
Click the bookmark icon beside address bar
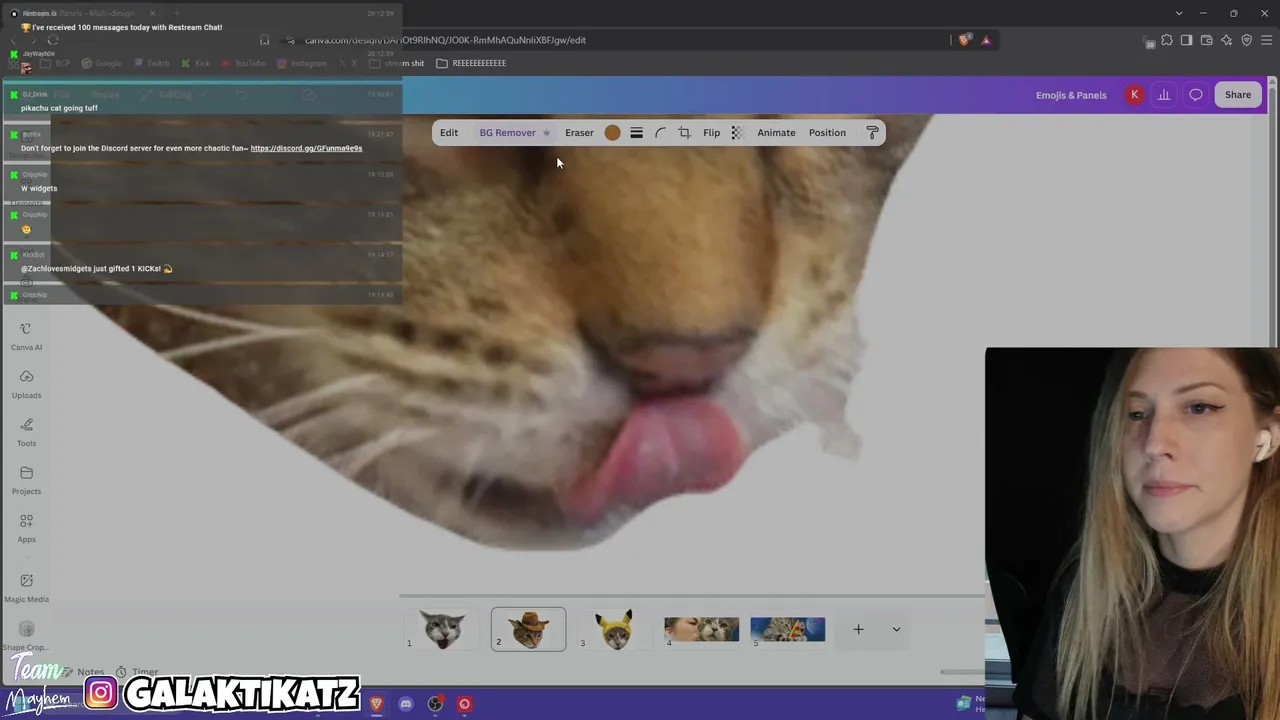coord(264,40)
